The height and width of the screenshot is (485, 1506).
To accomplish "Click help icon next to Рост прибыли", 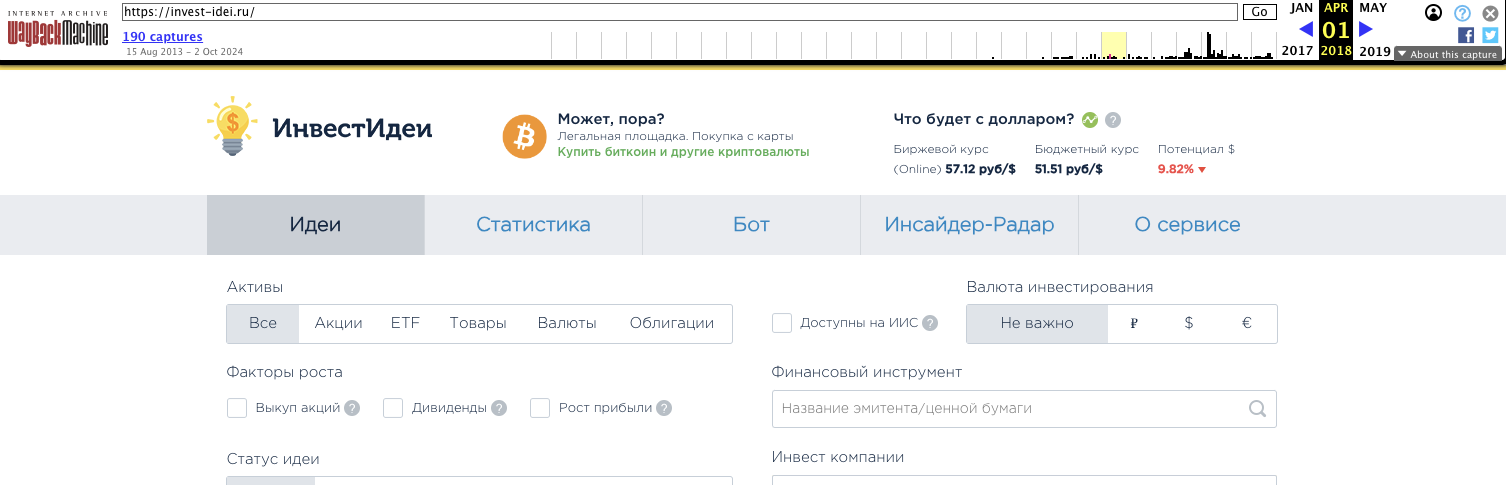I will pos(664,408).
